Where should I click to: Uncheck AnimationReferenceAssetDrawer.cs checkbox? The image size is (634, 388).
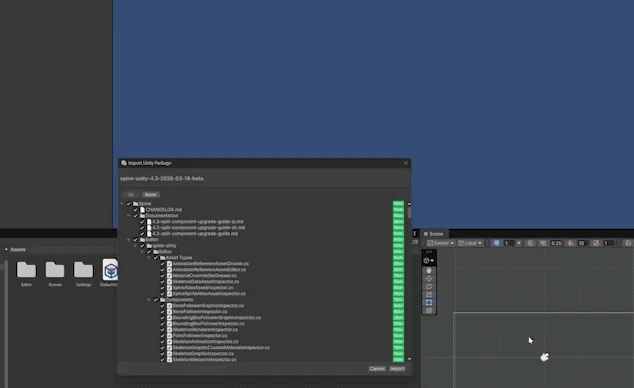163,264
